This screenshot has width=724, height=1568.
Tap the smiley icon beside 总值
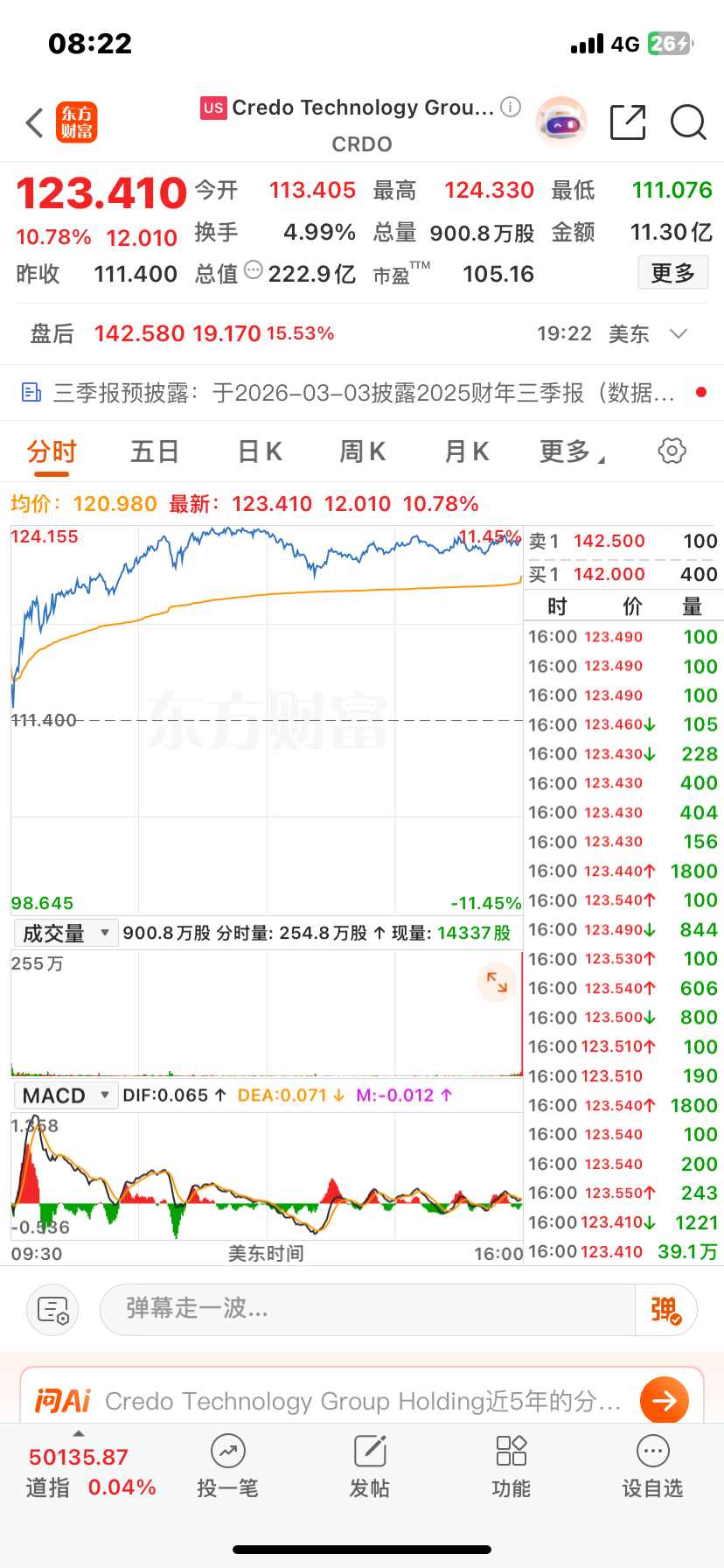pyautogui.click(x=254, y=269)
